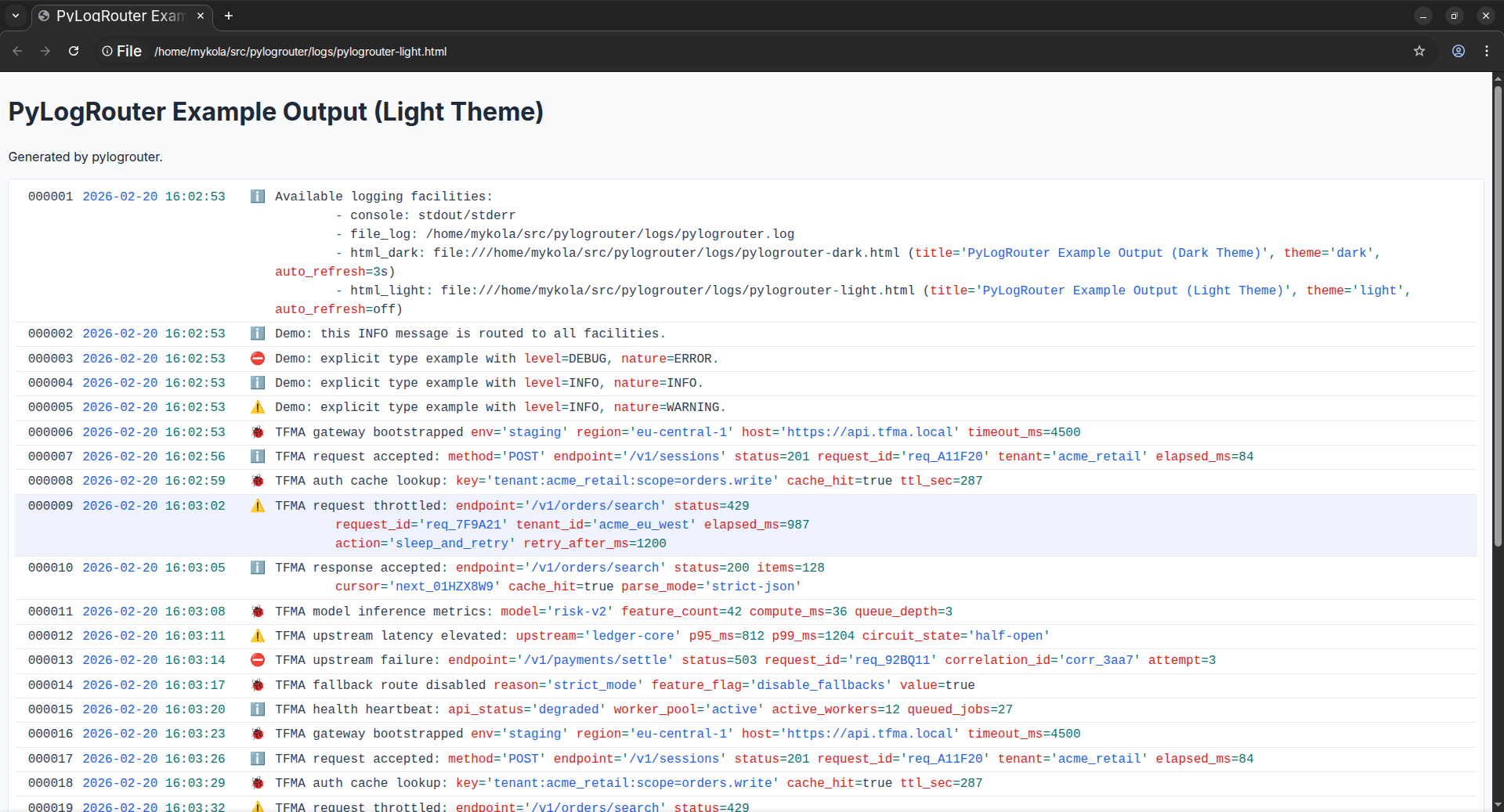The width and height of the screenshot is (1504, 812).
Task: Click 'action=sleep_and_retry' in row 000009
Action: tap(425, 543)
